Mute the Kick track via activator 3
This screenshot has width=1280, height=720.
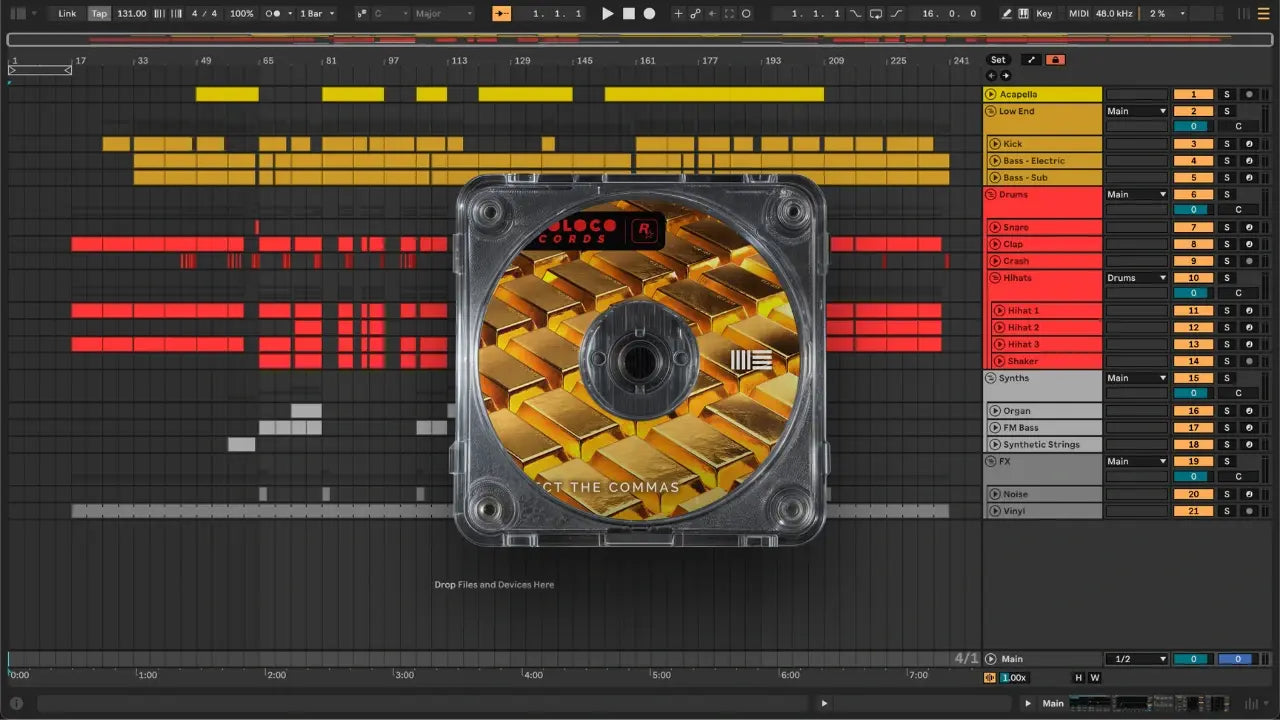1193,144
